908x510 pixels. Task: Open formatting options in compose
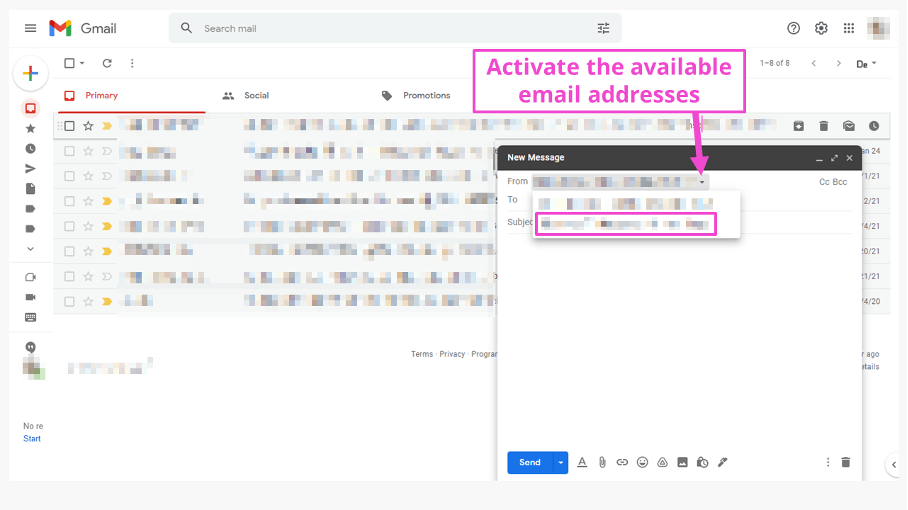tap(582, 462)
